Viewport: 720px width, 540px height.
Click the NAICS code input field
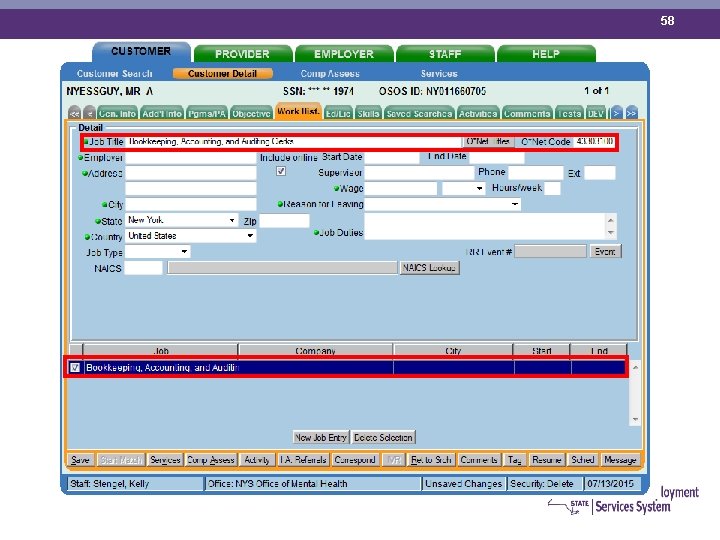143,268
